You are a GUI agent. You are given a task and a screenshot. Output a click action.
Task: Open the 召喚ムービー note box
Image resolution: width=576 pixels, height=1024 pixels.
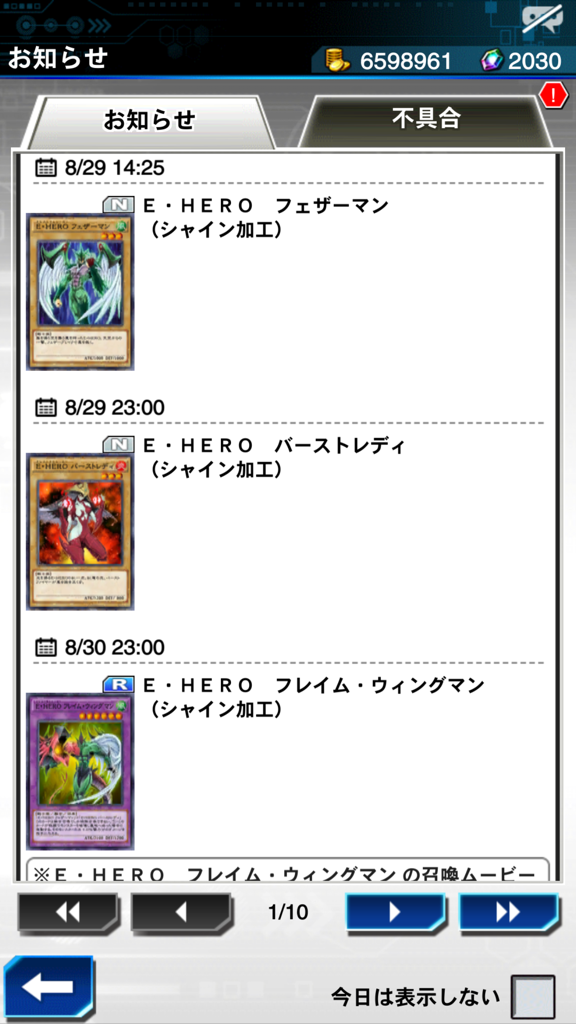coord(288,869)
